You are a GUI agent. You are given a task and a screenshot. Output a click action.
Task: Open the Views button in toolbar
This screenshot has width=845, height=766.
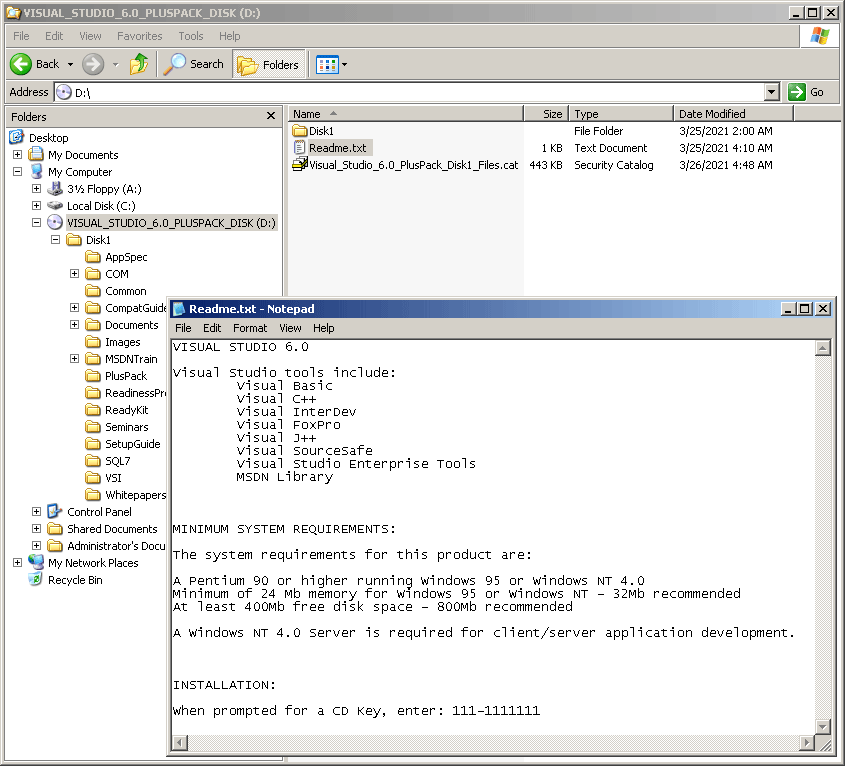coord(327,65)
